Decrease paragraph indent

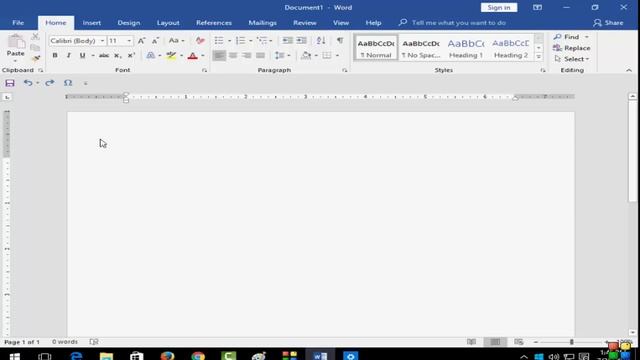pyautogui.click(x=287, y=41)
